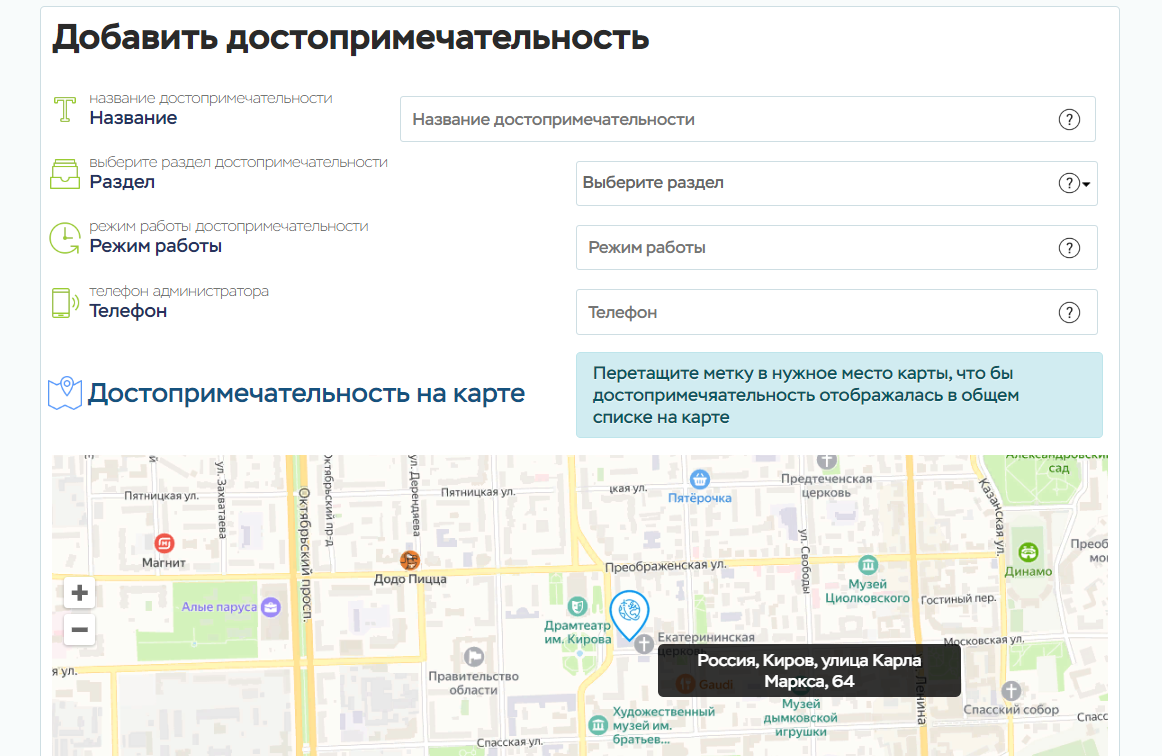
Task: Click the help icon in the Режим работы field
Action: 1069,248
